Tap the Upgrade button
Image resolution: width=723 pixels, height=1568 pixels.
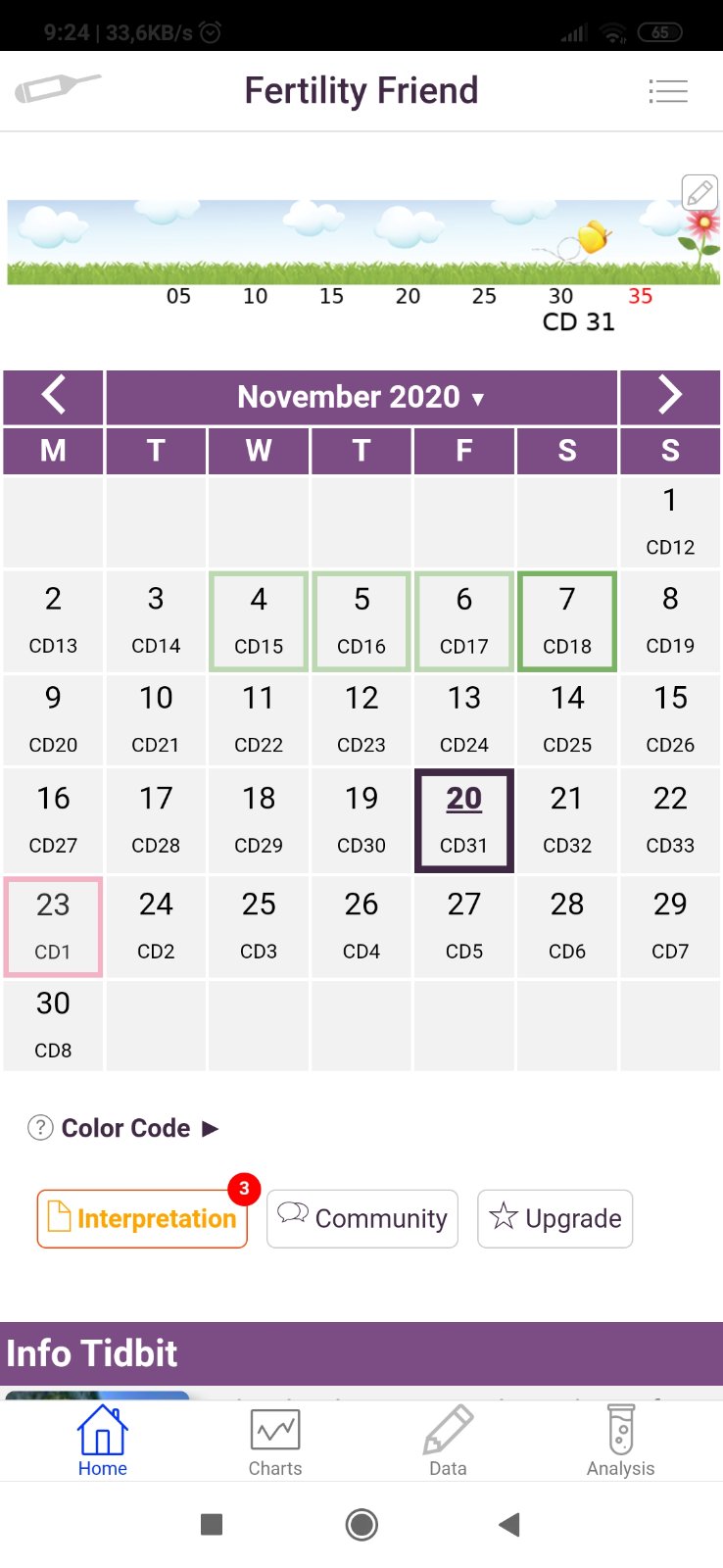click(554, 1218)
